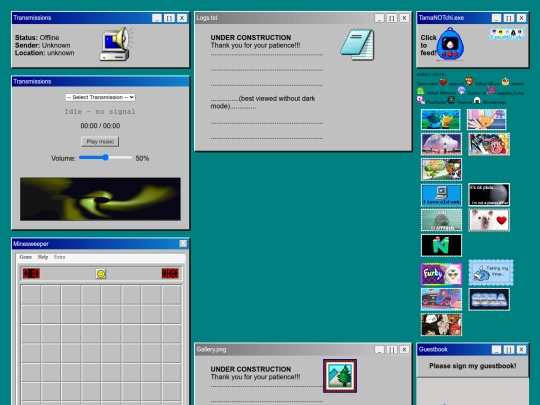Image resolution: width=540 pixels, height=405 pixels.
Task: Click the yellow swirl visualizer in Transmissions
Action: pyautogui.click(x=100, y=199)
